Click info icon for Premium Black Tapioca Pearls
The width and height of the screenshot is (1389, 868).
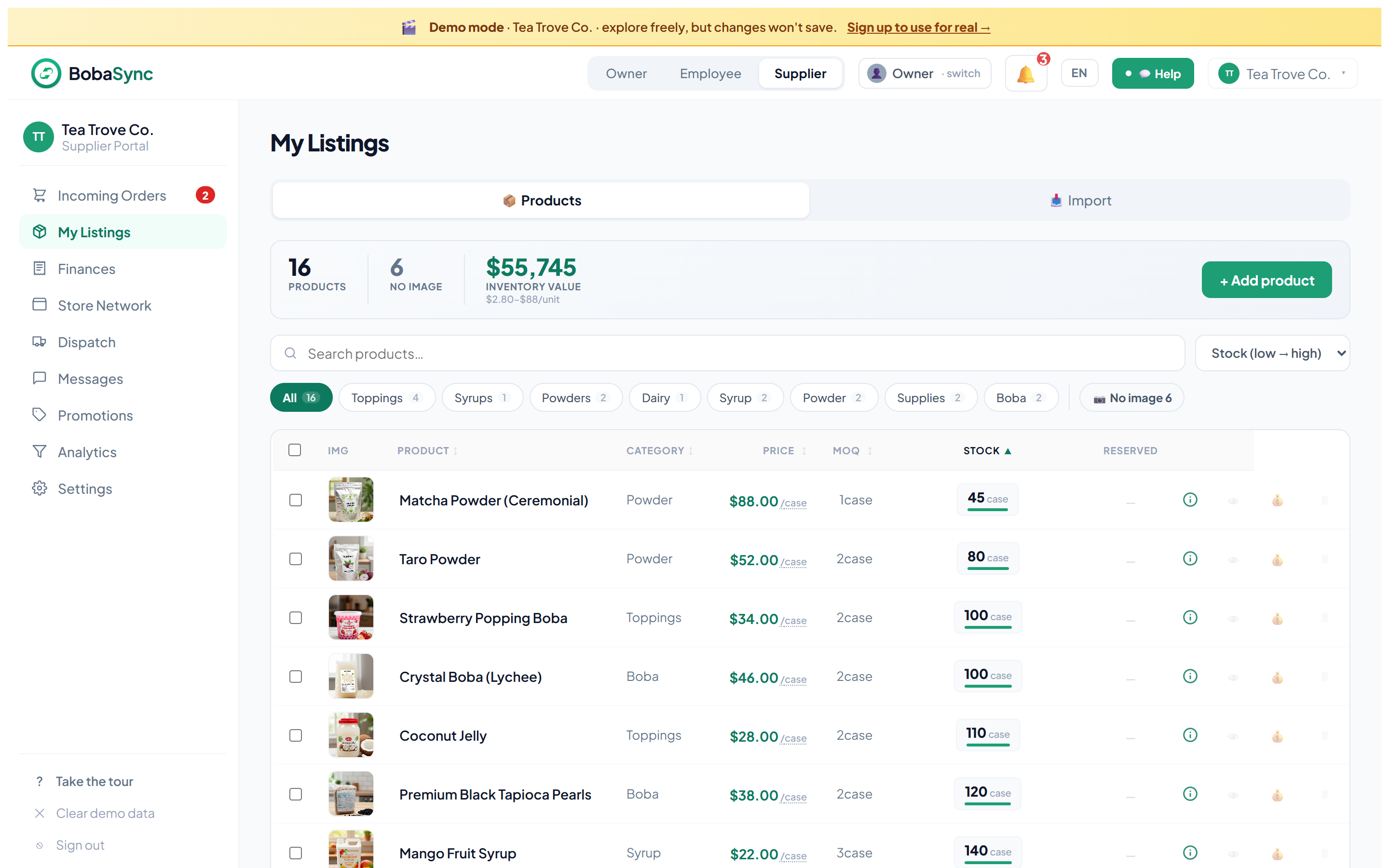tap(1190, 794)
